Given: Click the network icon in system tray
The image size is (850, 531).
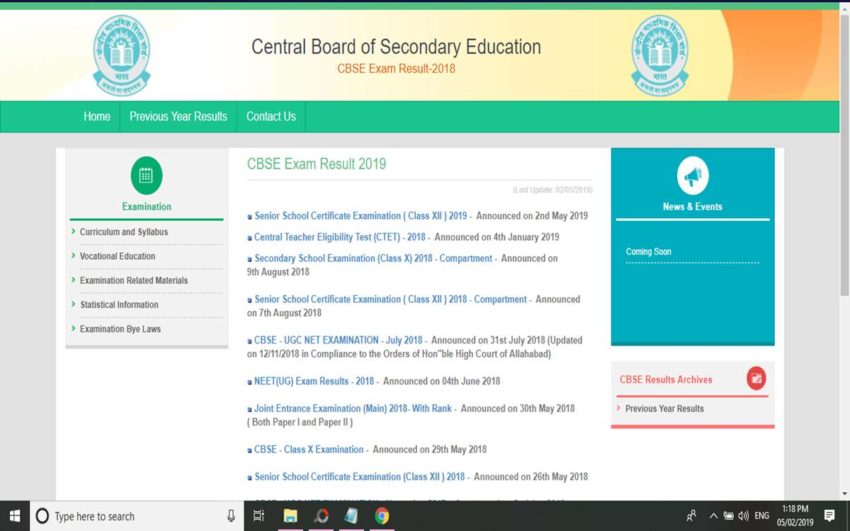Looking at the screenshot, I should (729, 516).
